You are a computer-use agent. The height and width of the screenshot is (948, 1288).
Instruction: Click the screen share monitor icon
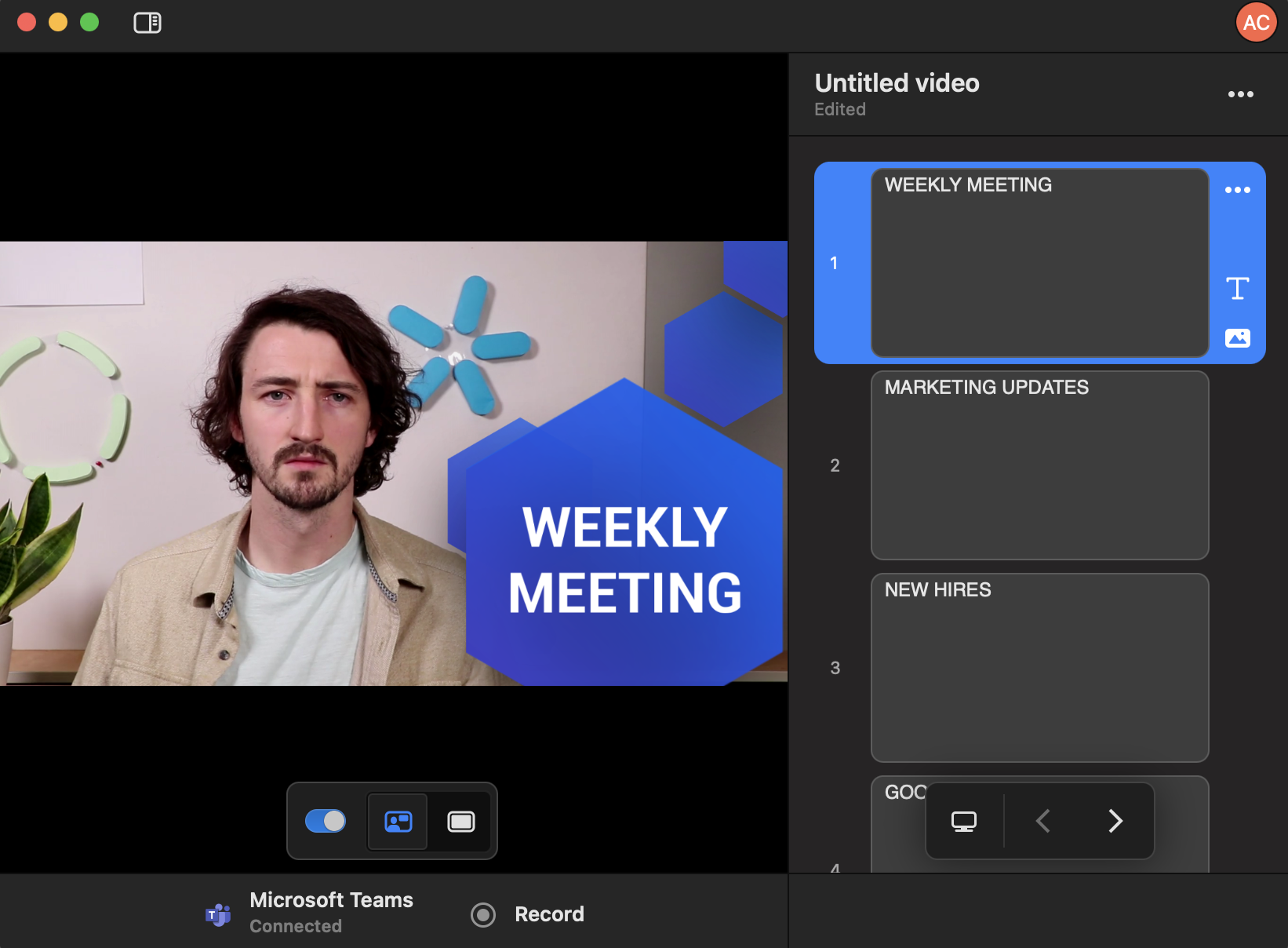[x=963, y=821]
